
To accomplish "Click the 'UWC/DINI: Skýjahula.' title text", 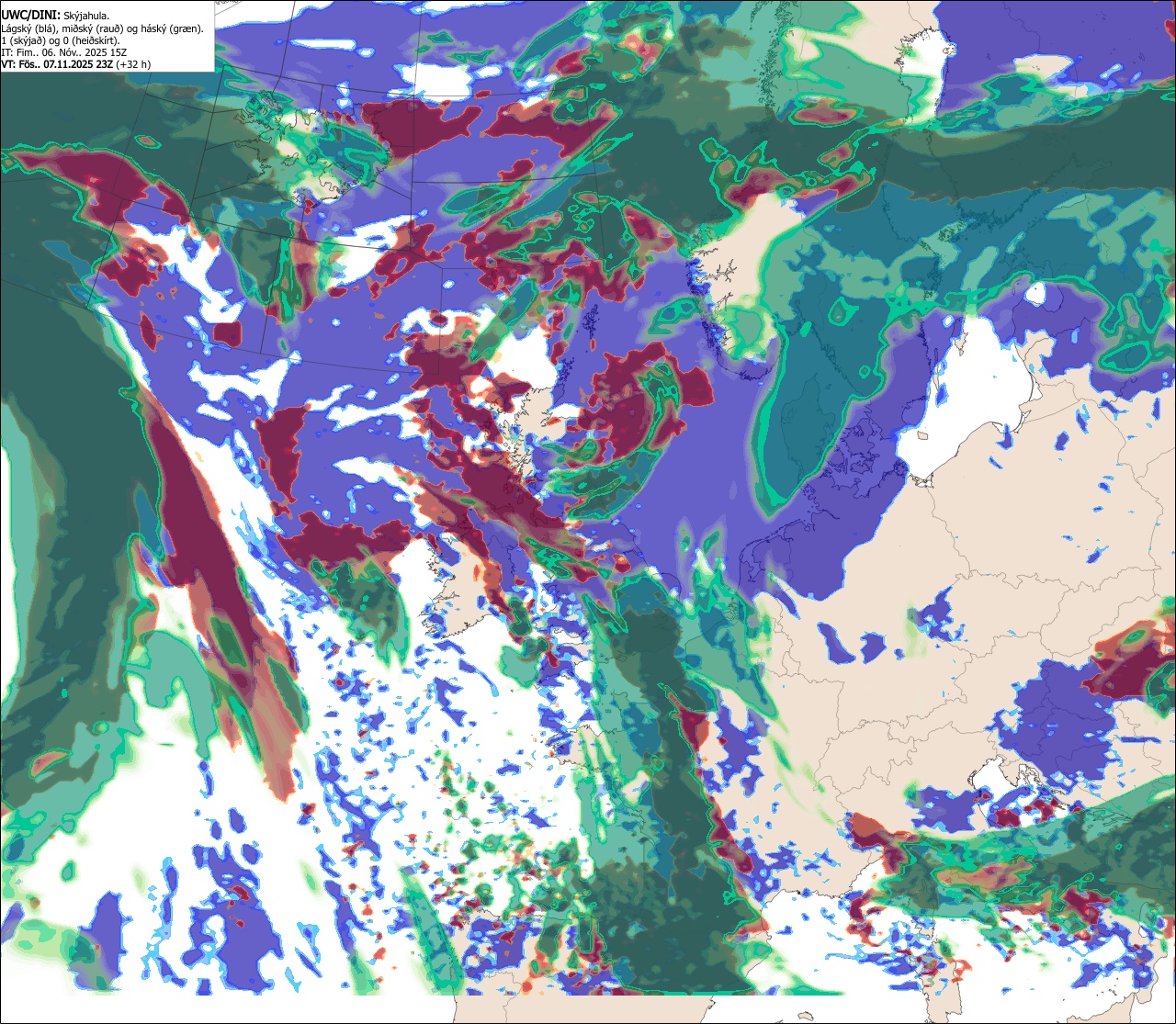I will click(55, 15).
